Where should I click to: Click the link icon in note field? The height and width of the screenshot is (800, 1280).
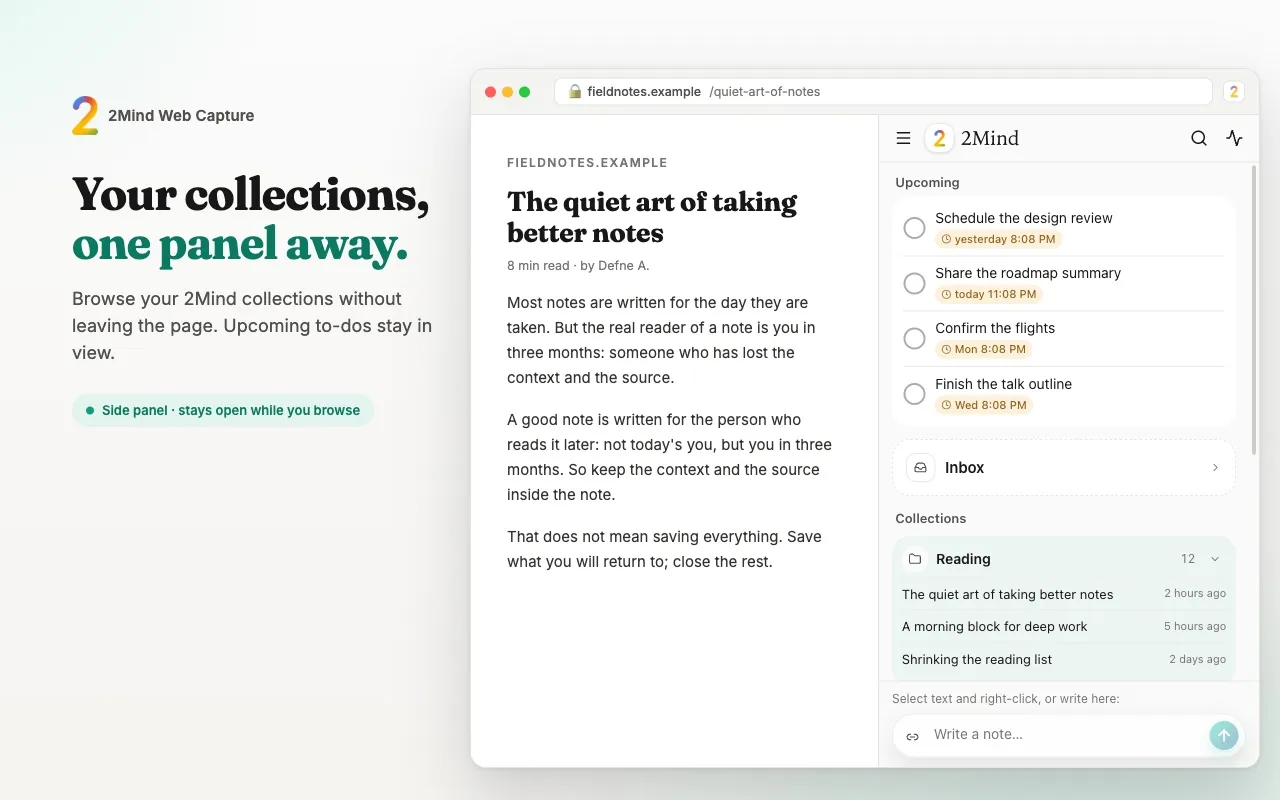point(912,736)
